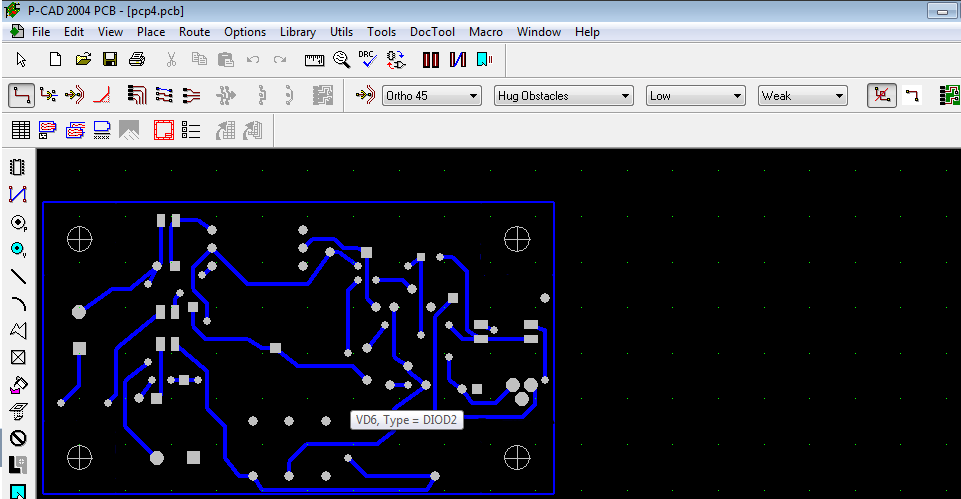Open the Window menu
Screen dimensions: 961x499
click(539, 32)
